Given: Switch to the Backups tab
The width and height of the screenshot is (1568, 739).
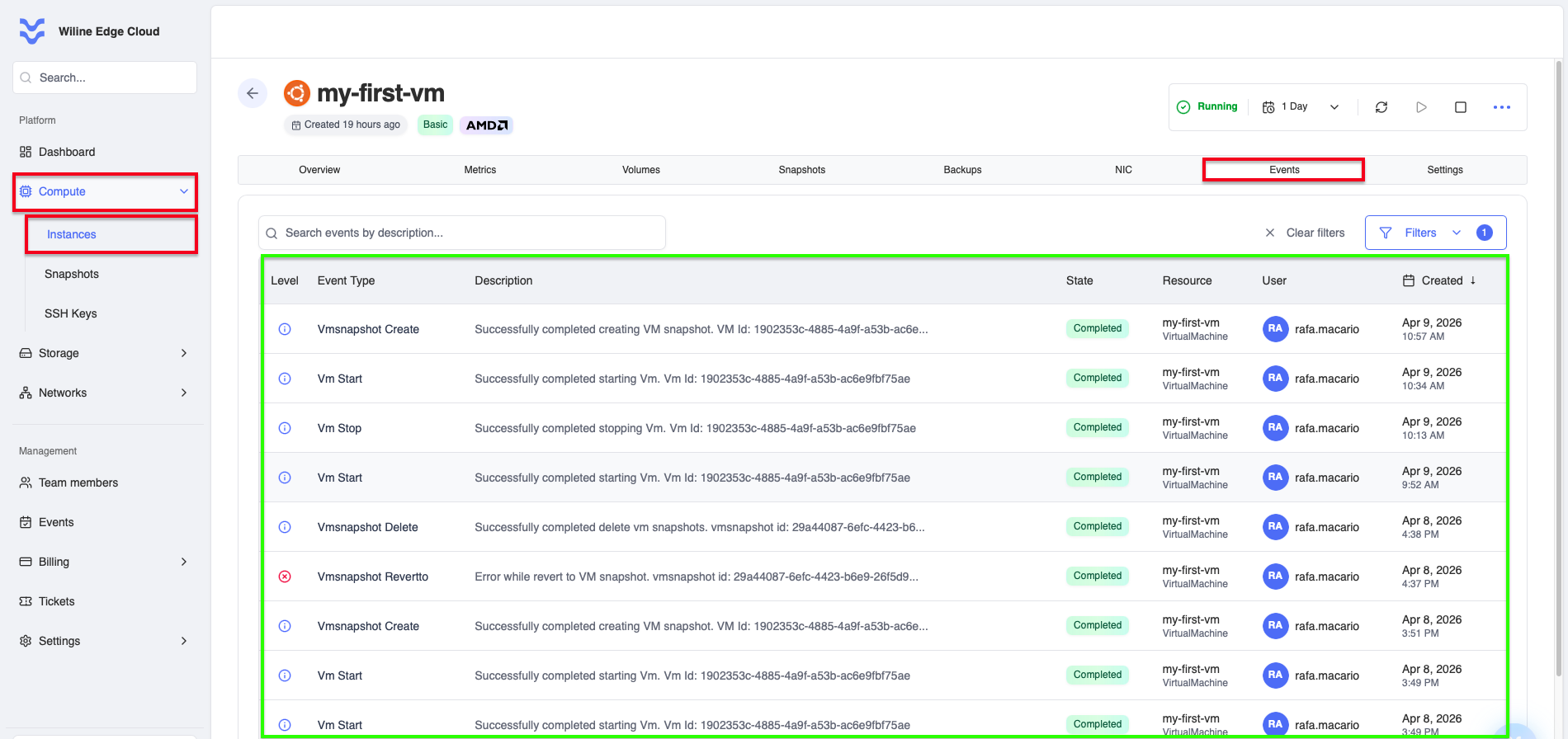Looking at the screenshot, I should tap(963, 170).
